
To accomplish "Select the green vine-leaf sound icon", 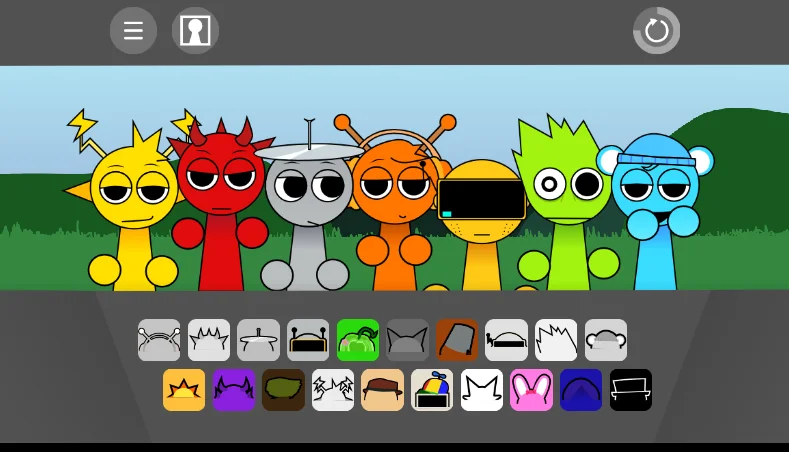I will click(358, 340).
